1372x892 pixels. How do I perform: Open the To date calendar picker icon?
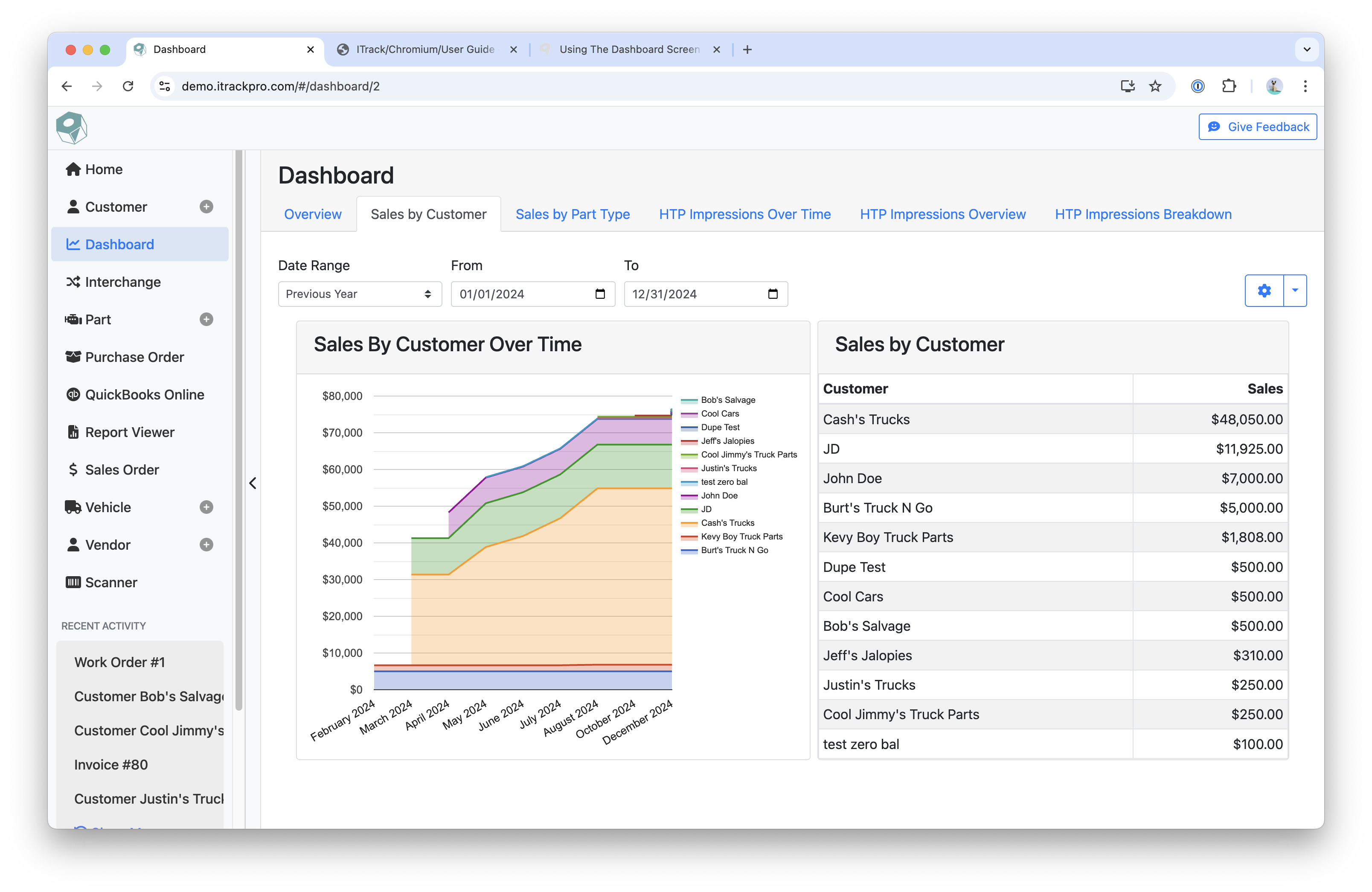(x=773, y=294)
